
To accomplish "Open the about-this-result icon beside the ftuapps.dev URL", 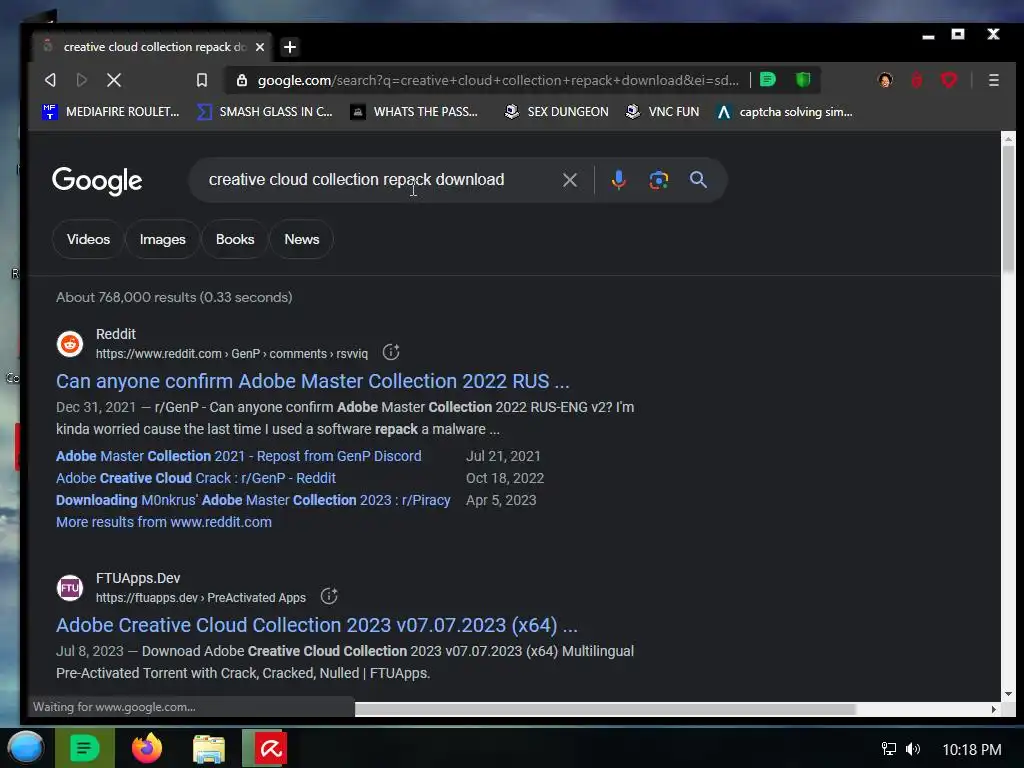I will pos(328,596).
